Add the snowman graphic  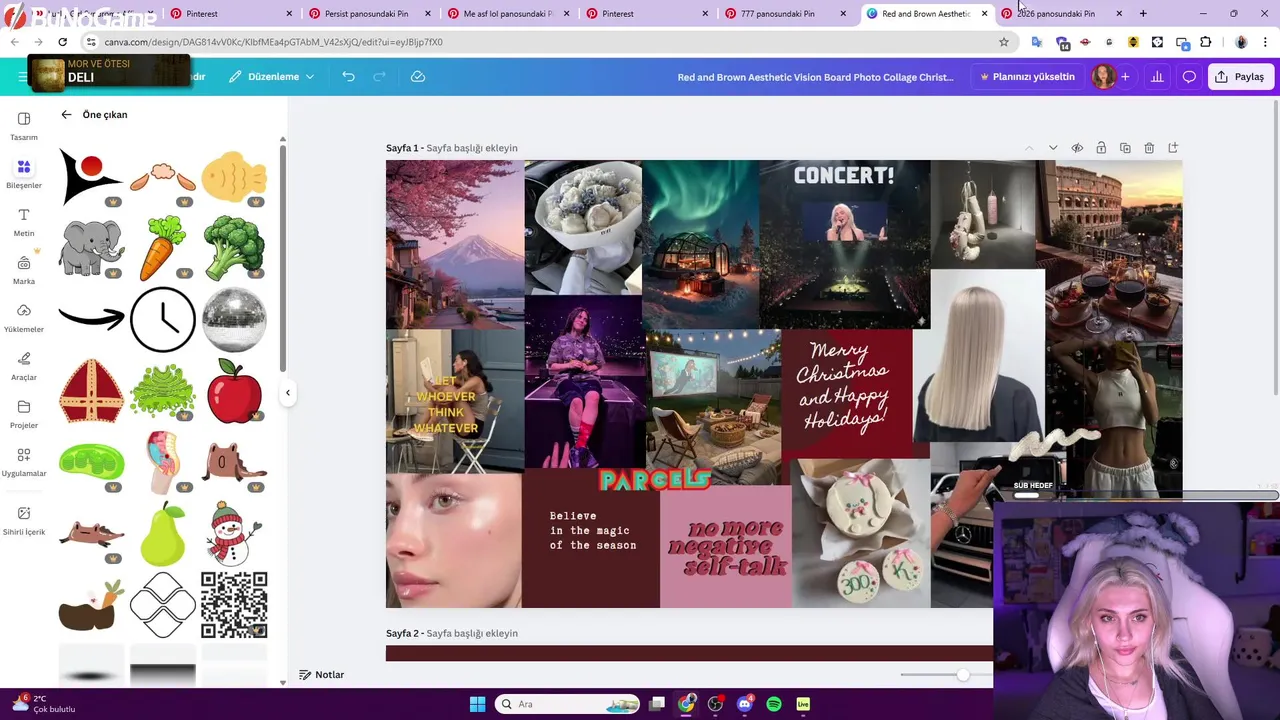click(x=234, y=534)
